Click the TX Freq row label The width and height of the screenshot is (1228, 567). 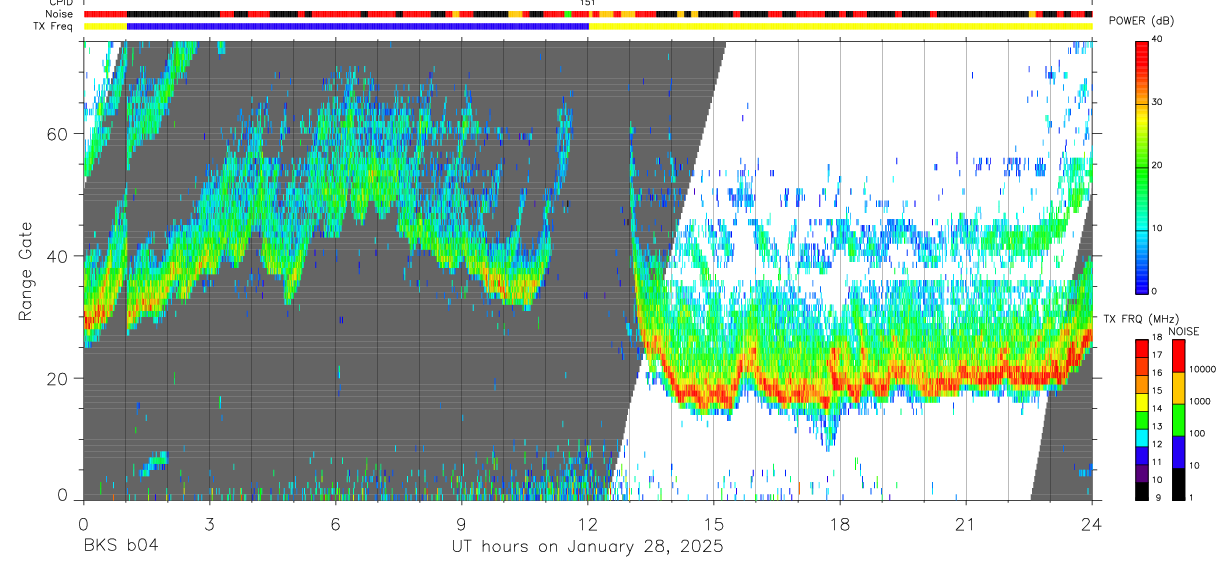pyautogui.click(x=54, y=26)
